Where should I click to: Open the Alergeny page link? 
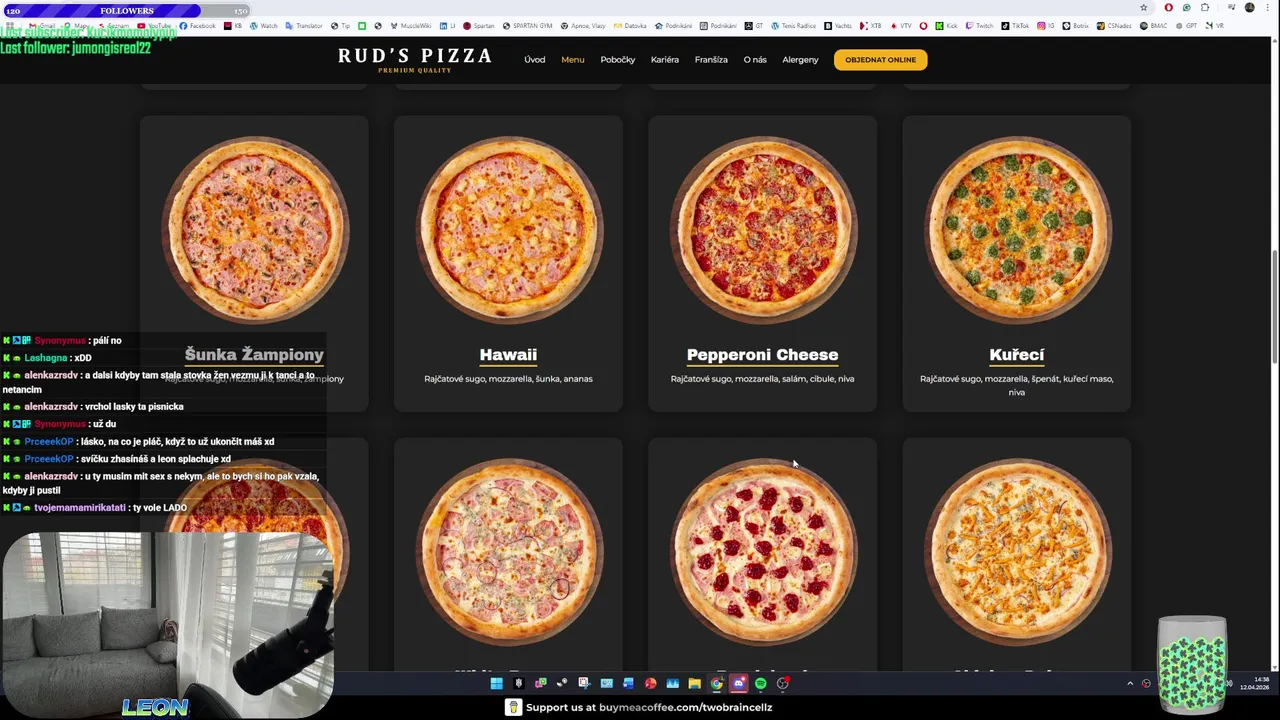[x=800, y=60]
